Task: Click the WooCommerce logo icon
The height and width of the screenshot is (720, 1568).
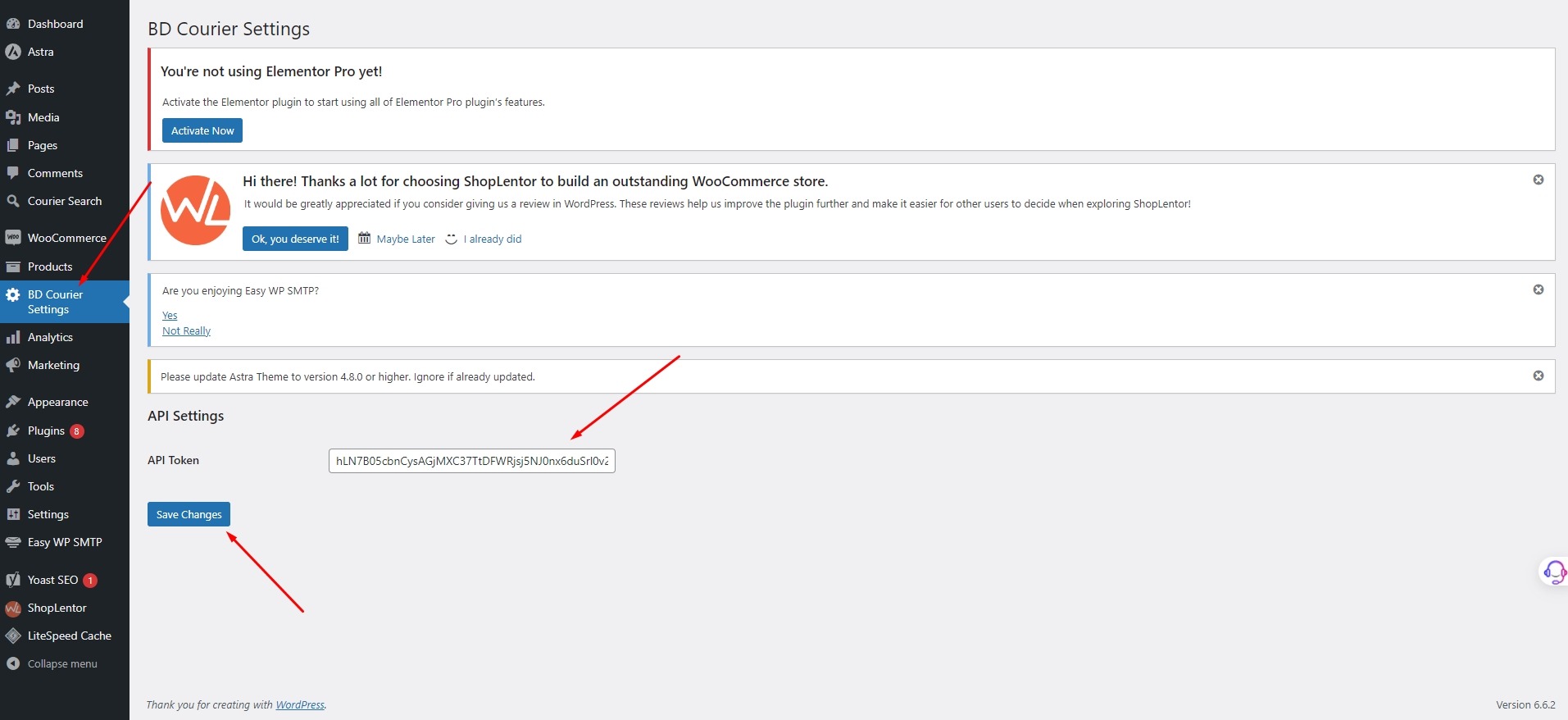Action: [x=13, y=238]
